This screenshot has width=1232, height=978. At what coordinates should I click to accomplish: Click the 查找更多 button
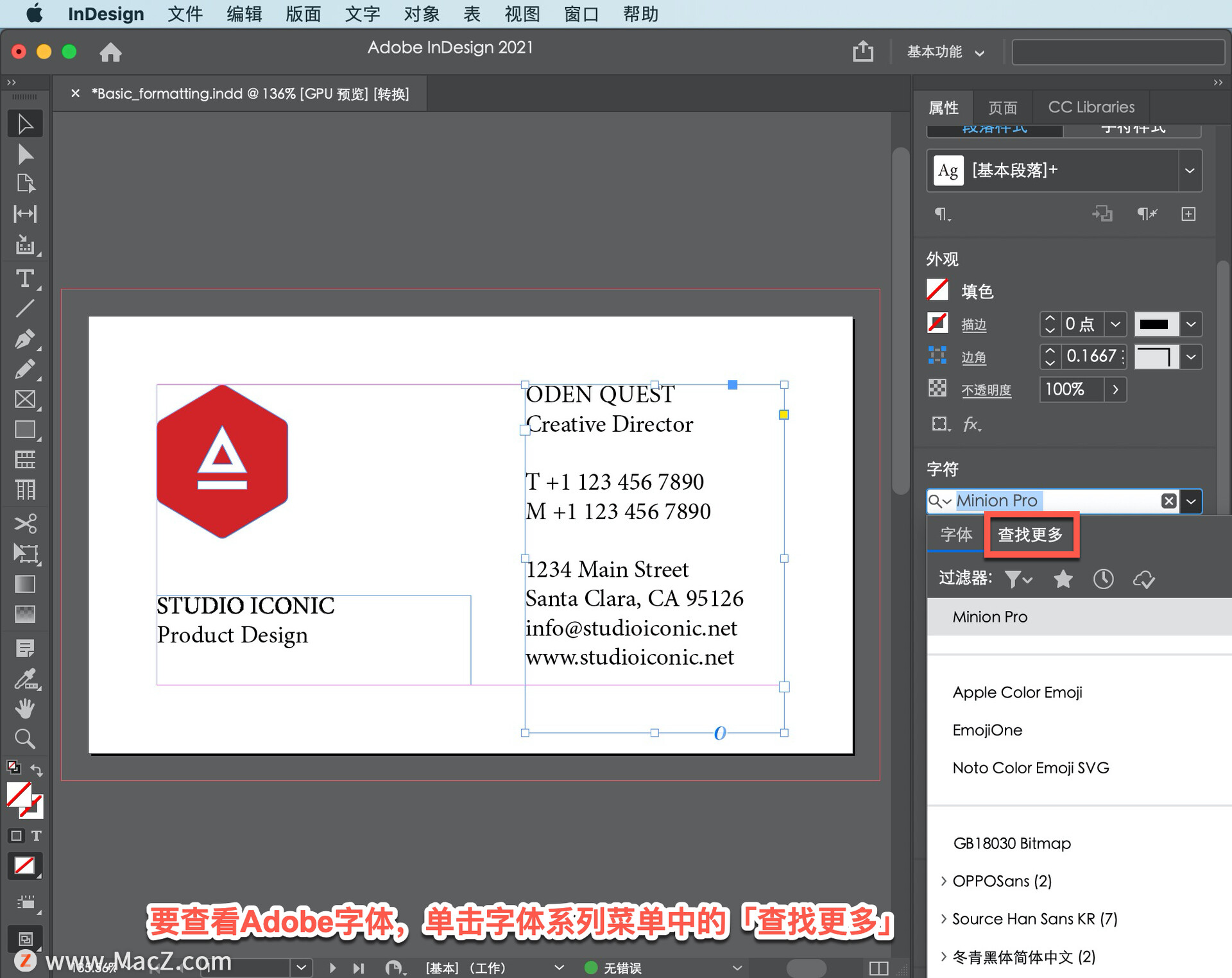[x=1031, y=534]
